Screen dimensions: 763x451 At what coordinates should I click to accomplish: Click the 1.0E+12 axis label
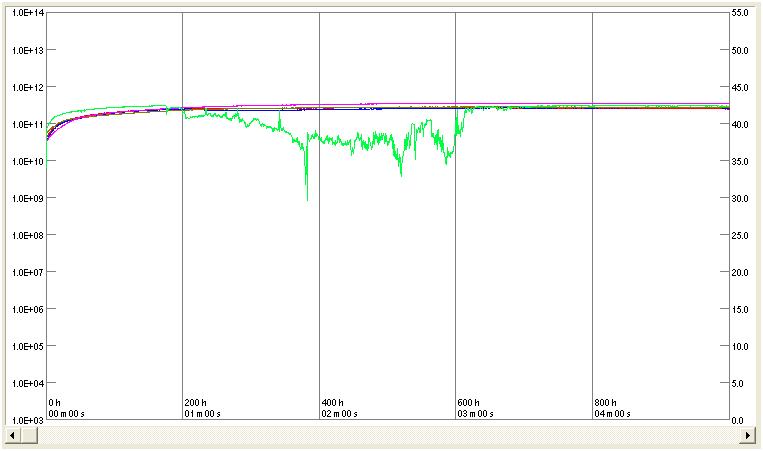28,87
